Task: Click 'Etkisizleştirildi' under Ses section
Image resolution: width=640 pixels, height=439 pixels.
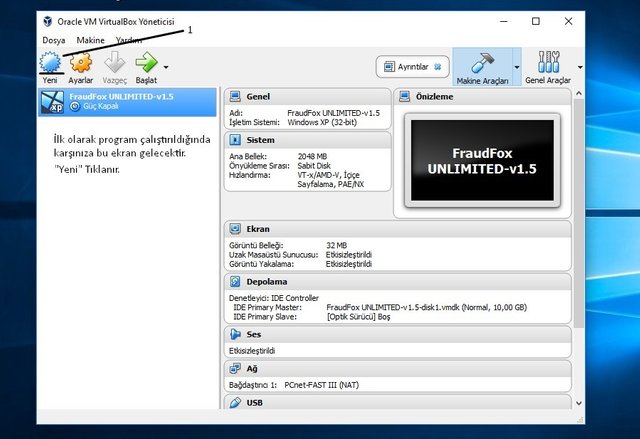Action: [x=252, y=351]
